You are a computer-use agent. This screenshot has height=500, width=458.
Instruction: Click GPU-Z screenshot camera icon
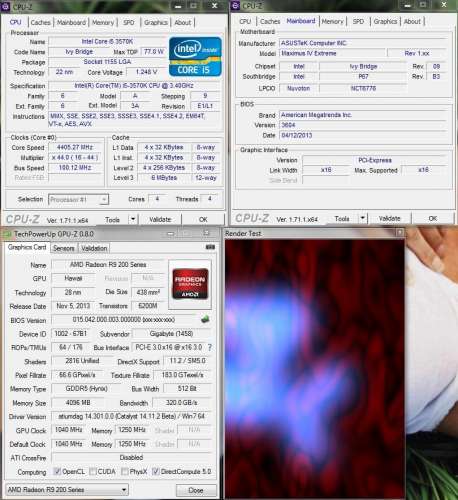coord(210,247)
